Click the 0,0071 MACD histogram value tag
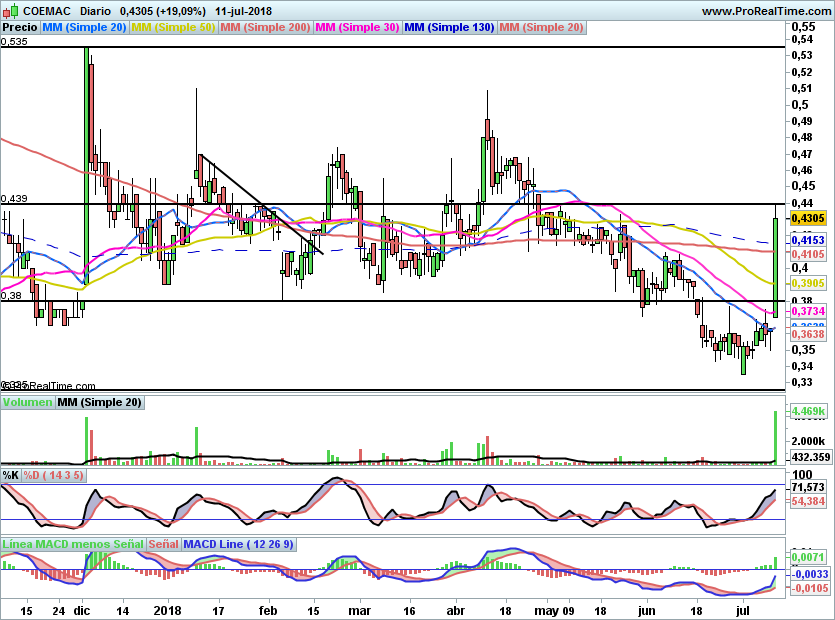 807,555
